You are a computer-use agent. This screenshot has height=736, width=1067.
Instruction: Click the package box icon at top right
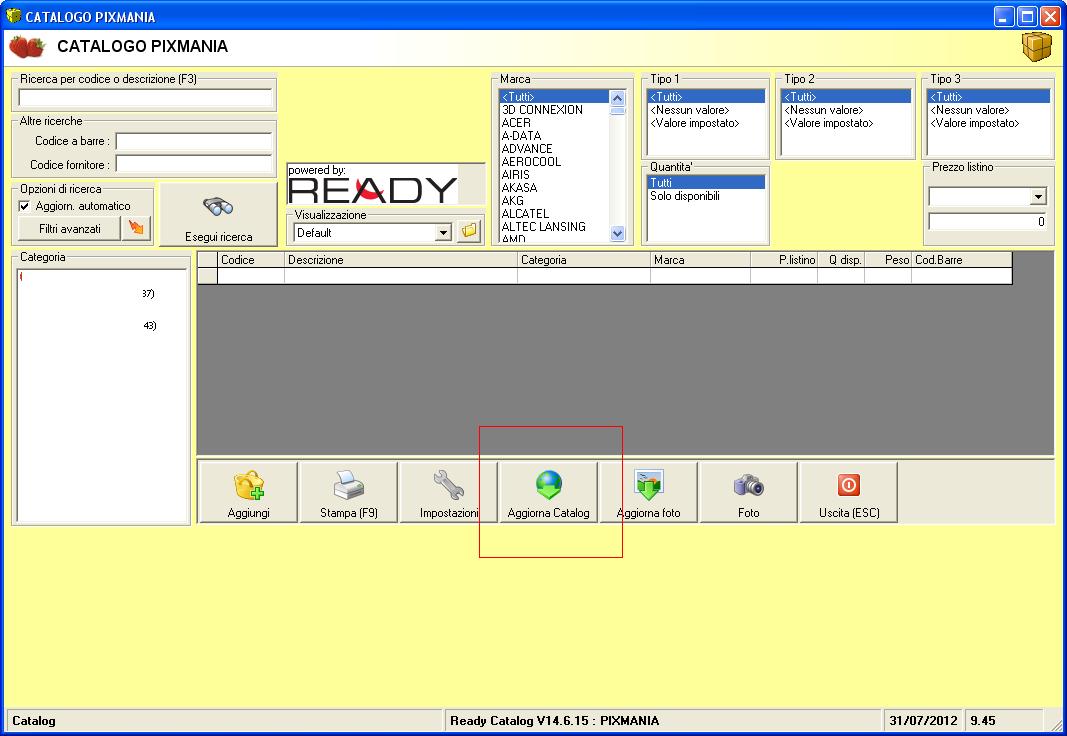[x=1036, y=46]
